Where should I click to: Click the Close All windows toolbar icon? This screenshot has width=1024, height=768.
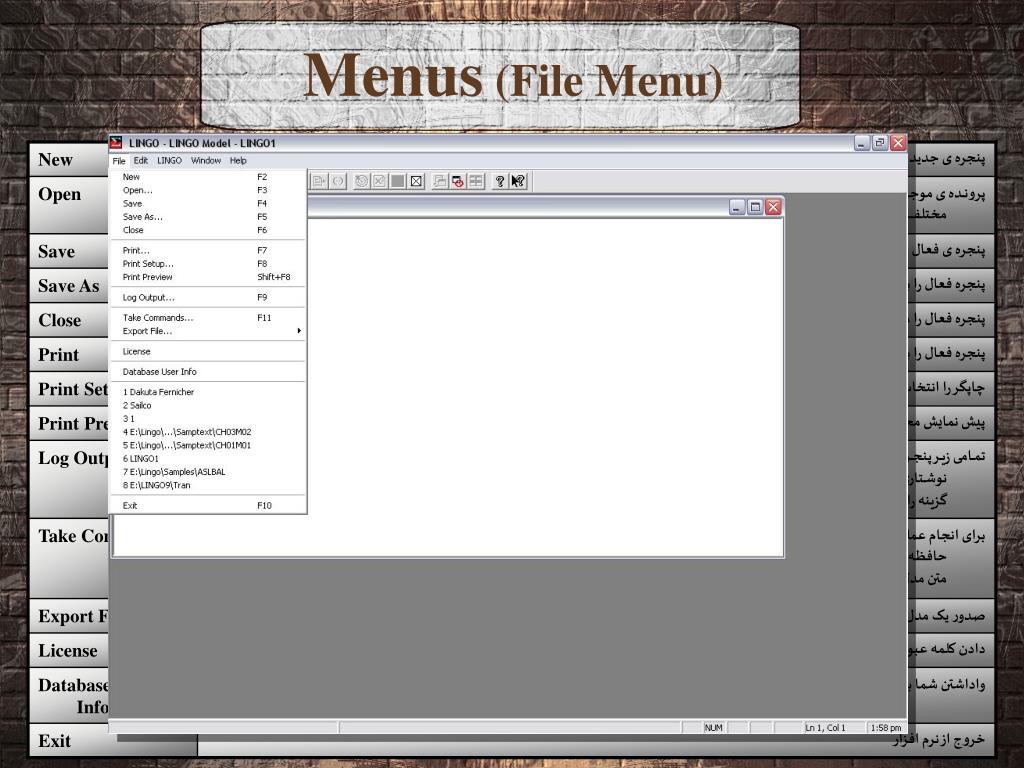(x=458, y=181)
